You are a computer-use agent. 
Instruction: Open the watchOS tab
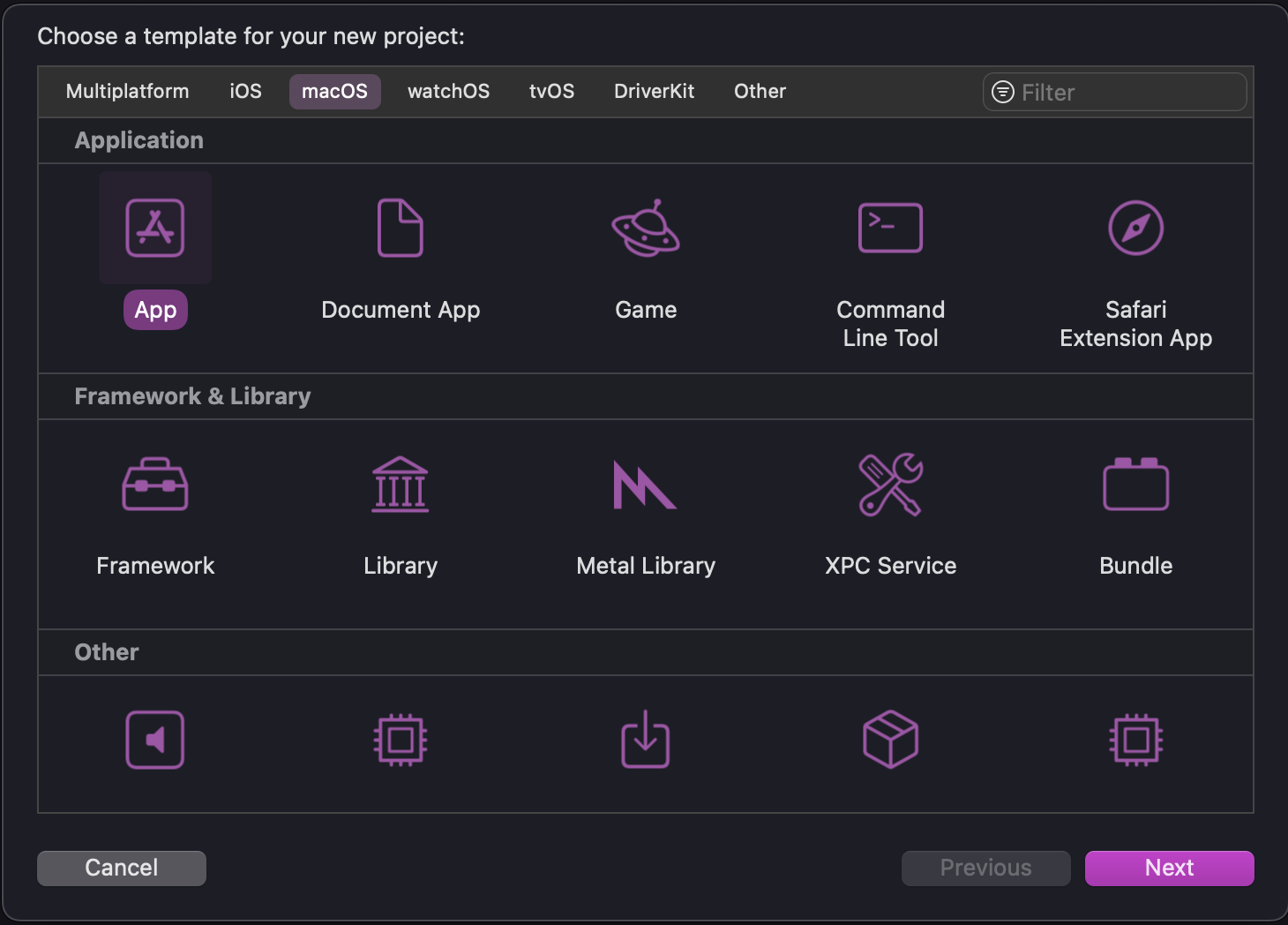[x=449, y=92]
